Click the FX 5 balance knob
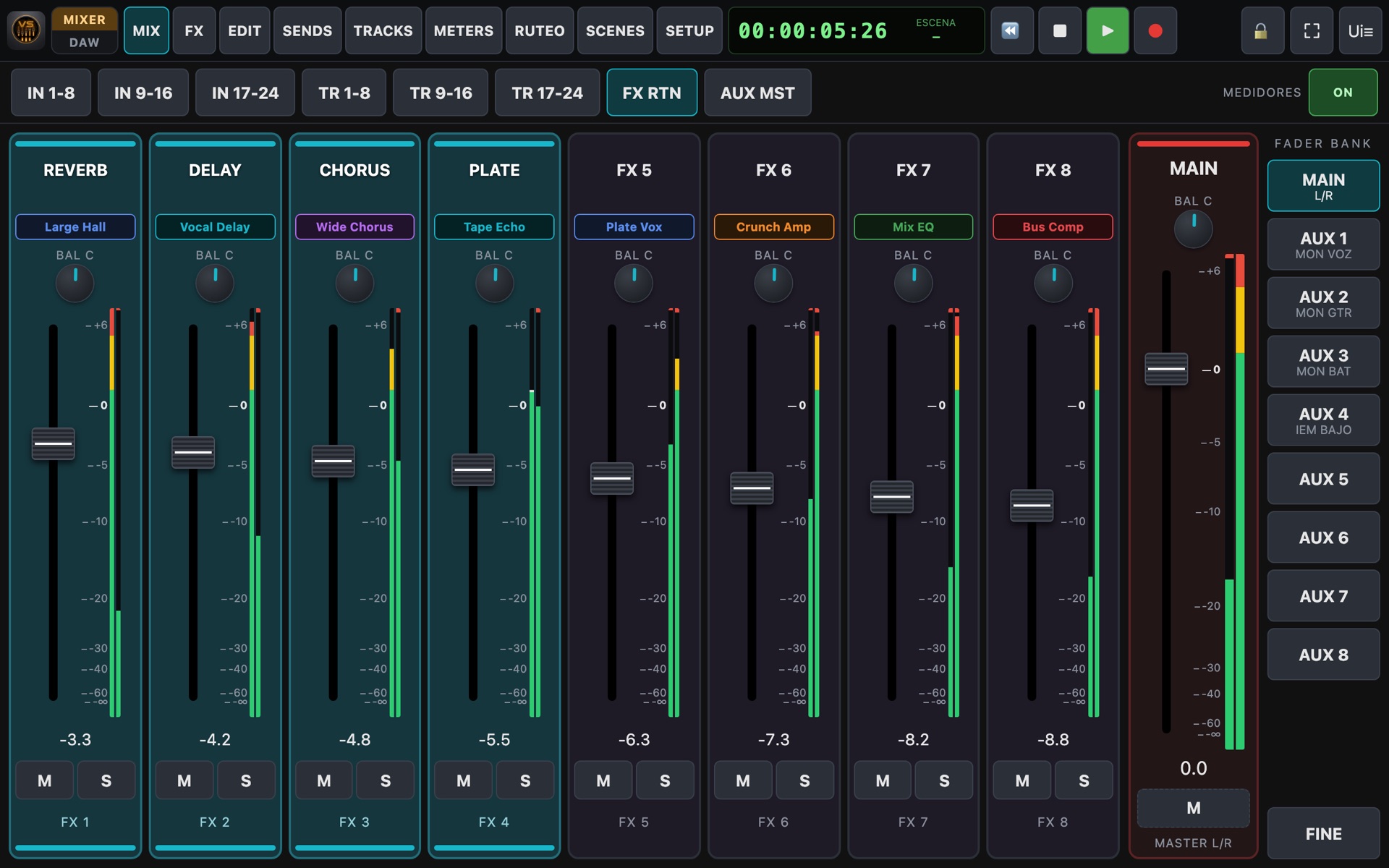The height and width of the screenshot is (868, 1389). pyautogui.click(x=634, y=284)
